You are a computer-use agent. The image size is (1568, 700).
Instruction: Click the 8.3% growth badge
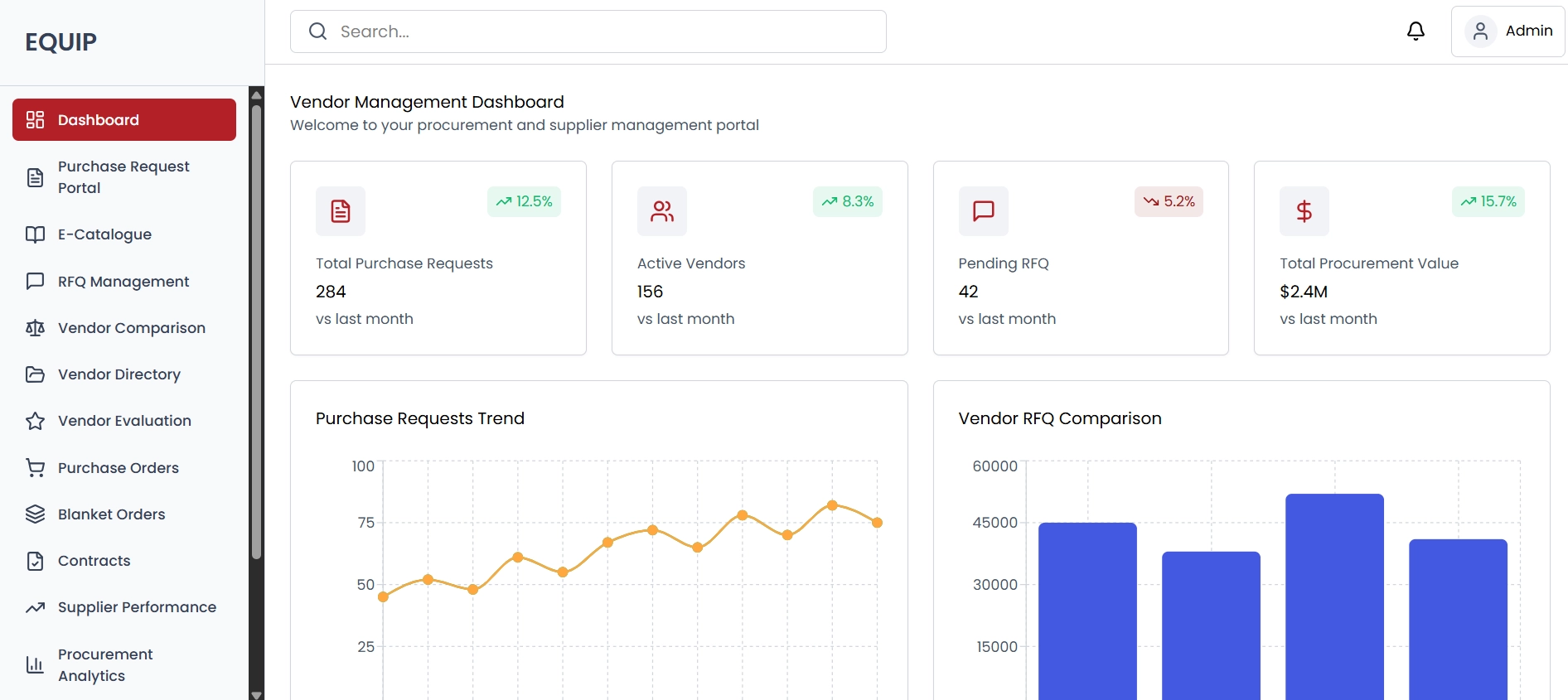[847, 201]
